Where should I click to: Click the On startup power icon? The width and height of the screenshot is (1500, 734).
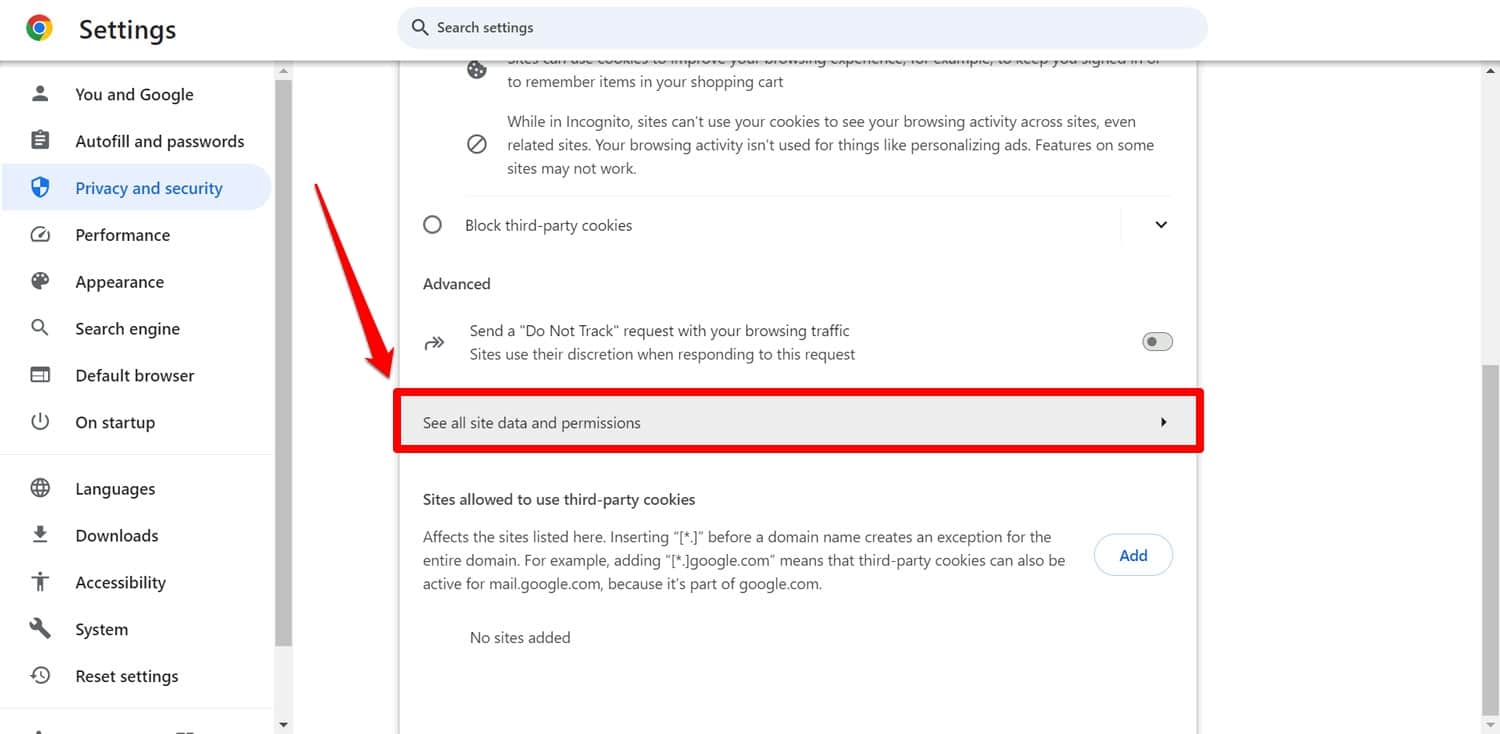click(x=40, y=422)
